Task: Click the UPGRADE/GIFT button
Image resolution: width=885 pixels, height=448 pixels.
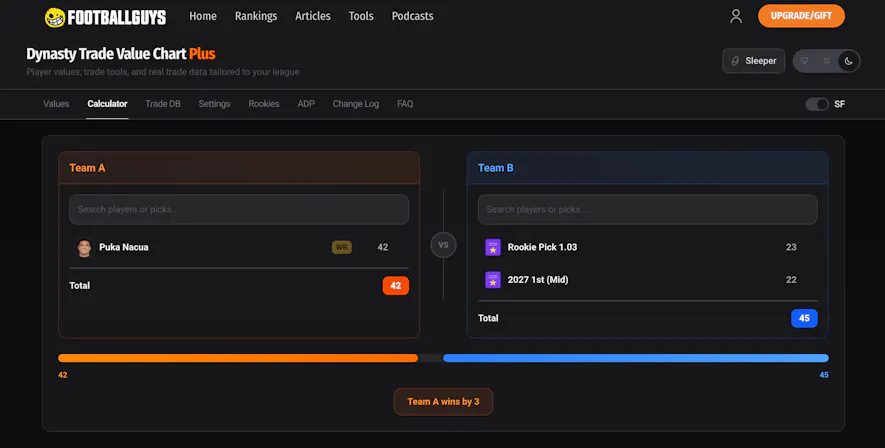Action: pyautogui.click(x=801, y=16)
